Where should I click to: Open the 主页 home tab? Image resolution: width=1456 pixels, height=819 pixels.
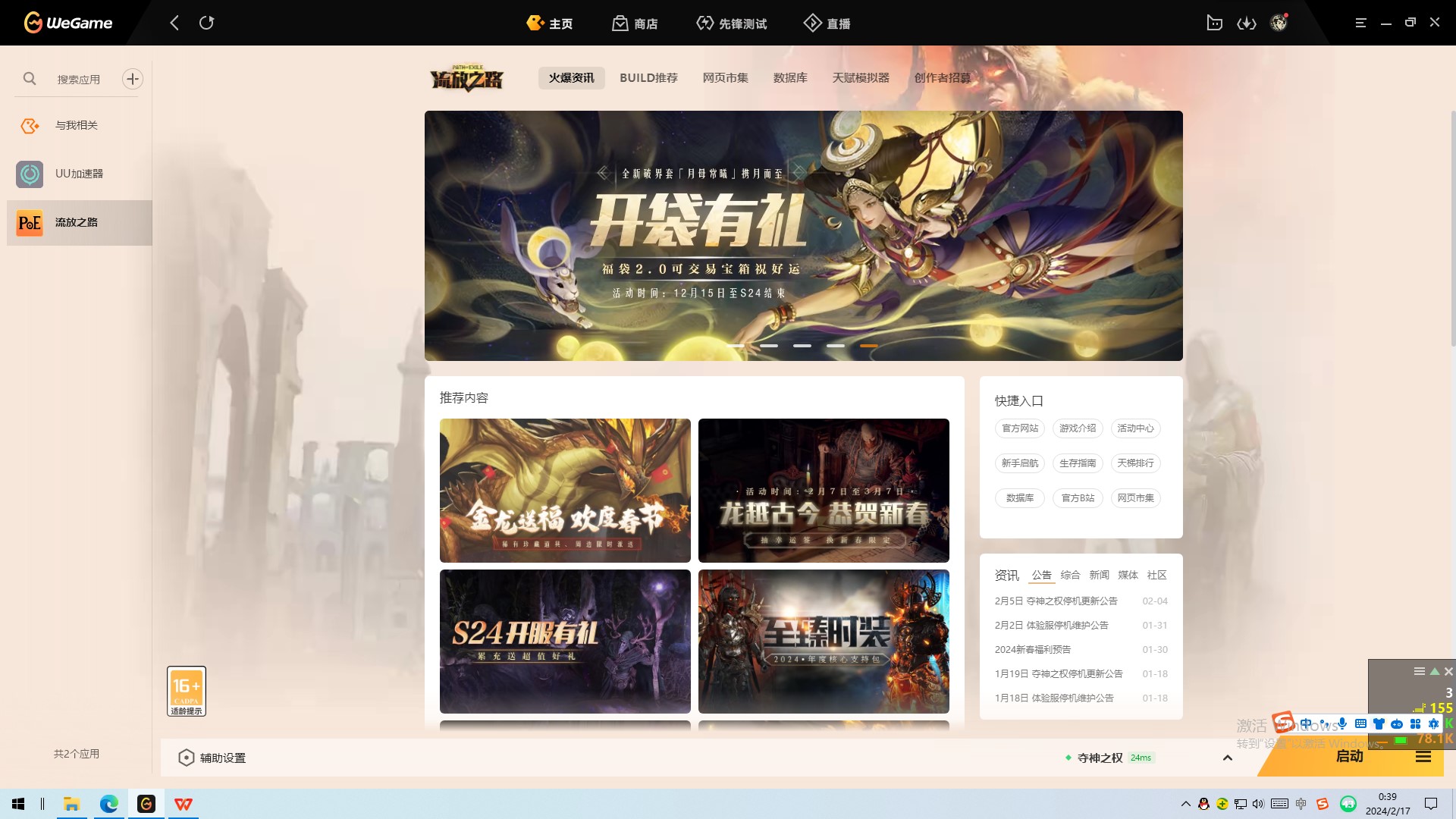pos(550,24)
